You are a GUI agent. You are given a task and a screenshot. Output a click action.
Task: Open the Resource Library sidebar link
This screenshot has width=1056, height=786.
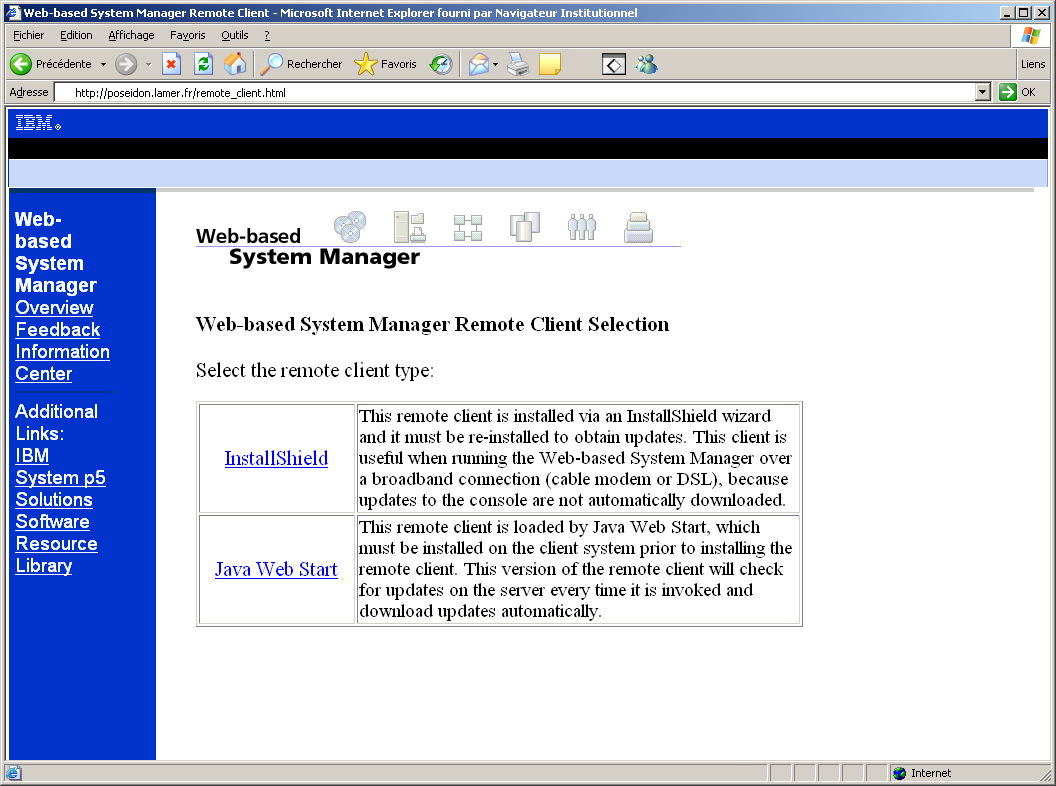tap(56, 555)
